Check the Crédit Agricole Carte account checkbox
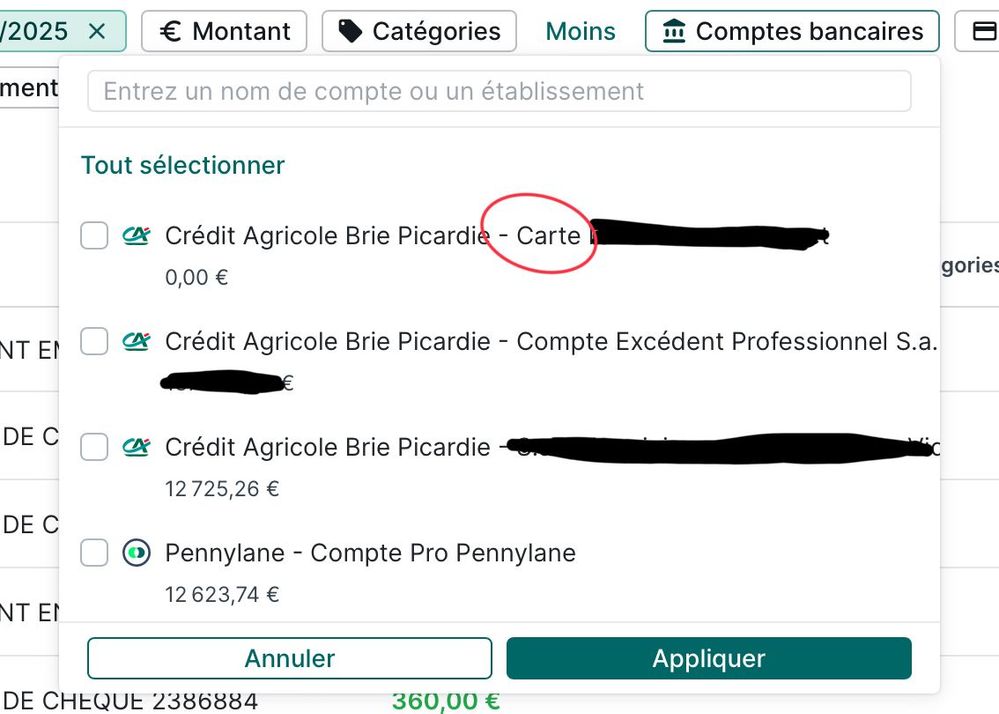The height and width of the screenshot is (714, 999). (94, 236)
